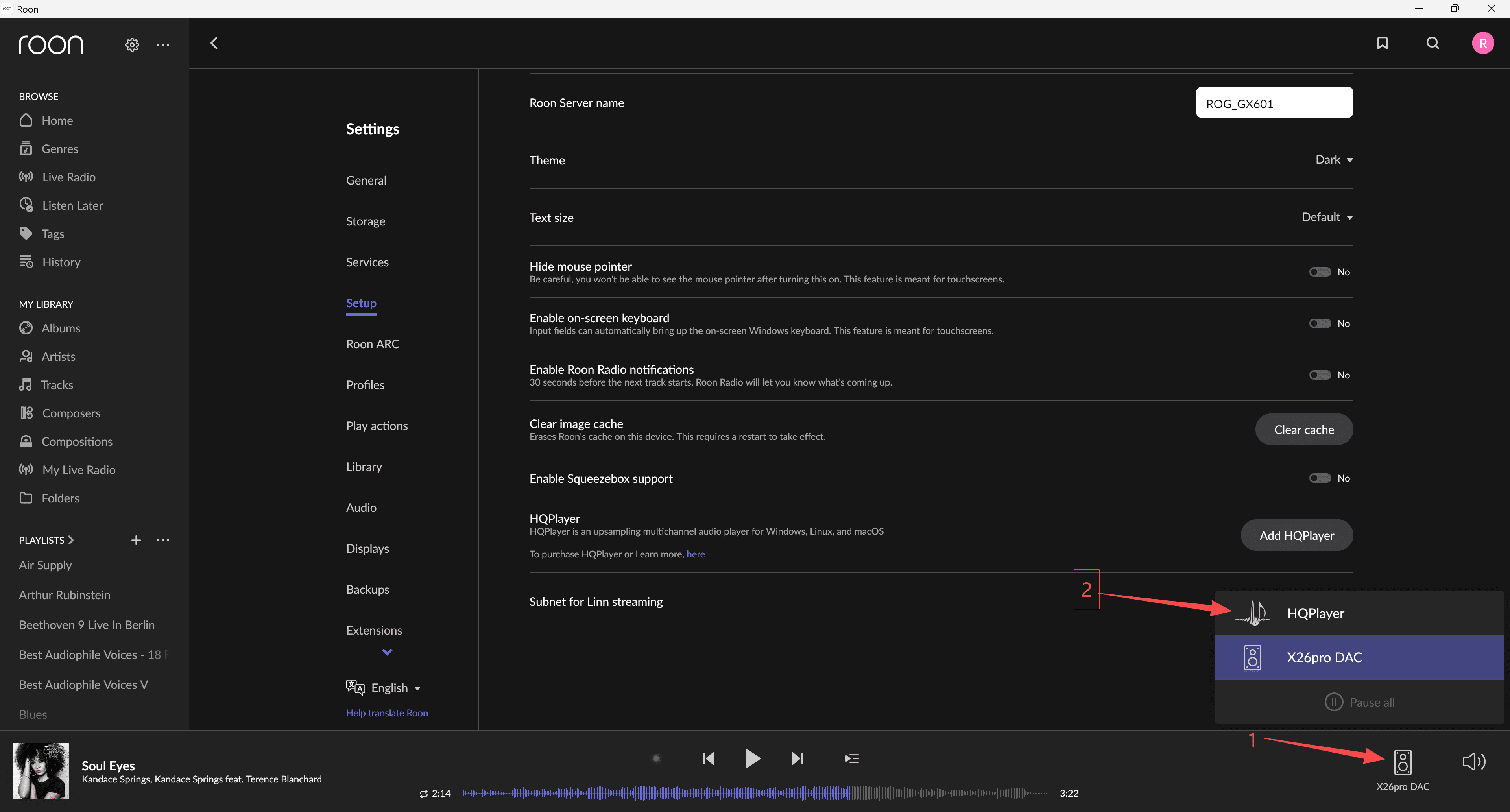The height and width of the screenshot is (812, 1510).
Task: Skip to the previous track
Action: 708,758
